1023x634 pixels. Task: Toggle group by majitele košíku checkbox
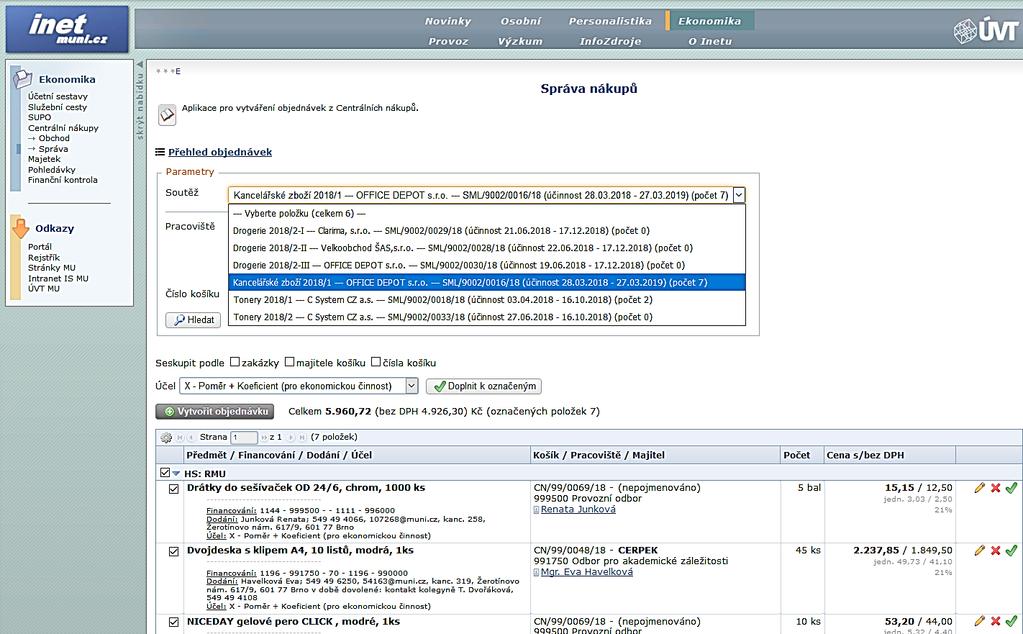coord(290,362)
